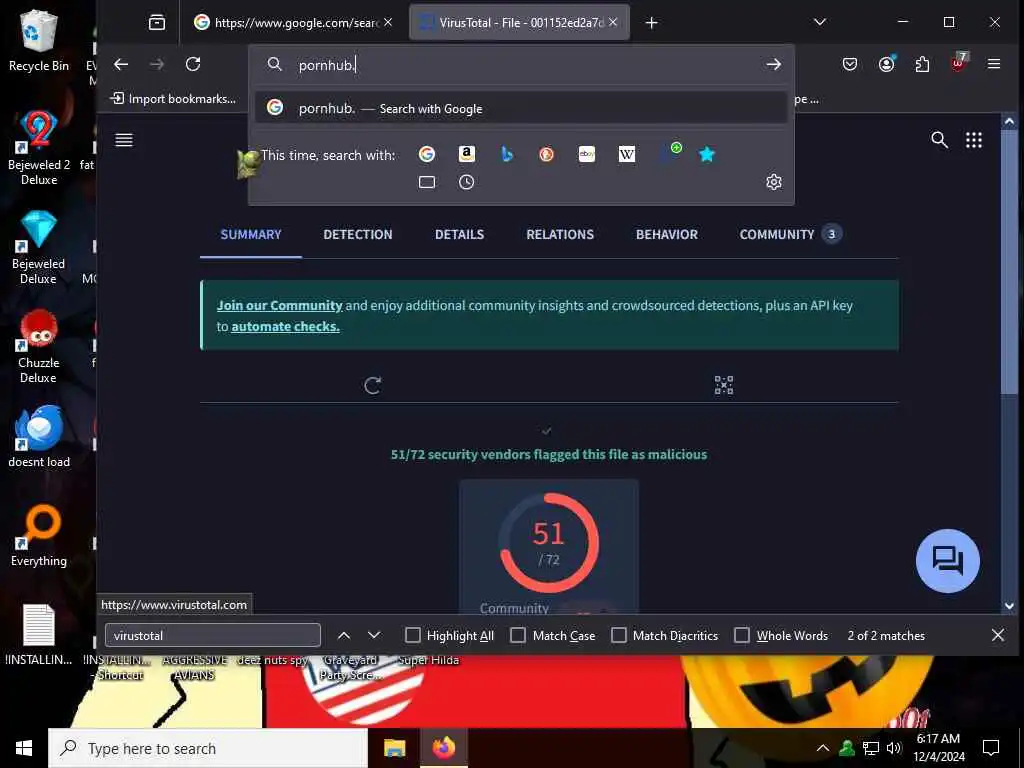Open a new browser tab
The image size is (1024, 768).
point(651,23)
